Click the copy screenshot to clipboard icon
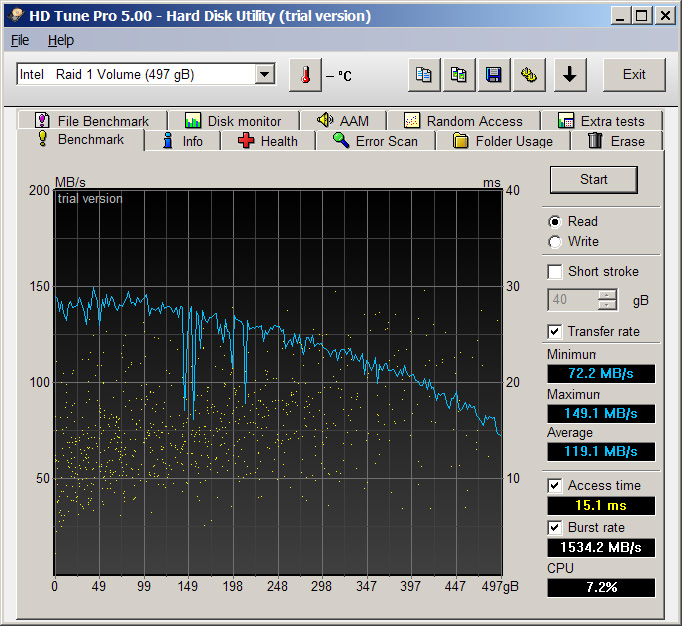Viewport: 682px width, 626px height. (459, 75)
